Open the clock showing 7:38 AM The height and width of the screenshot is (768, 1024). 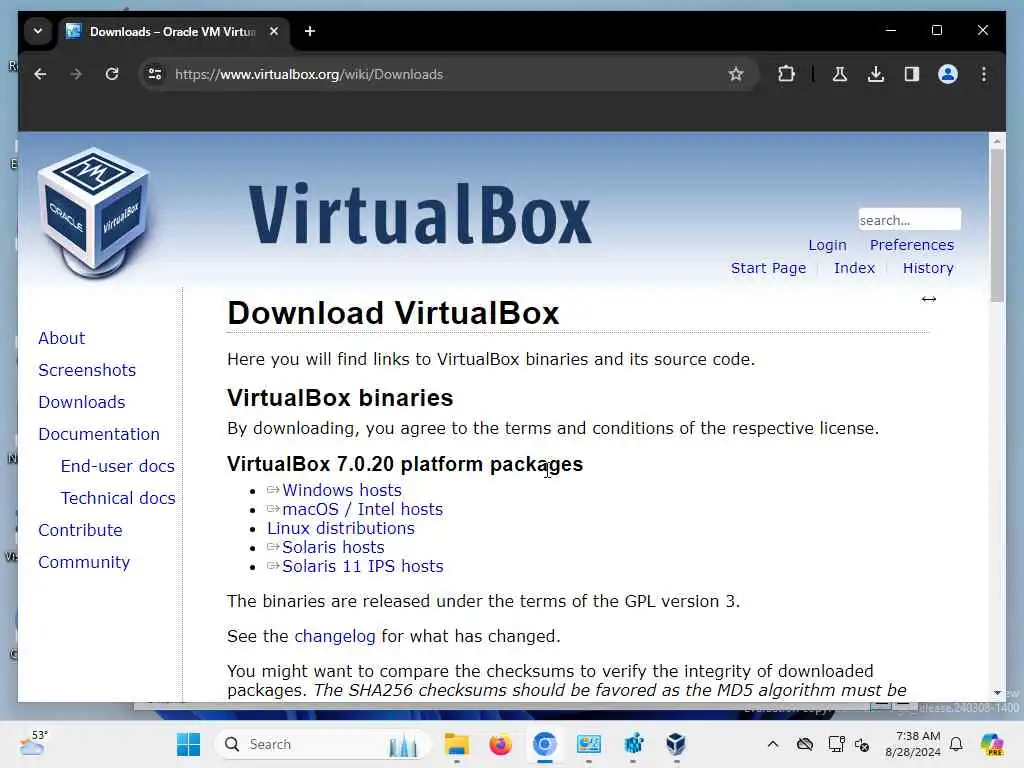[913, 744]
